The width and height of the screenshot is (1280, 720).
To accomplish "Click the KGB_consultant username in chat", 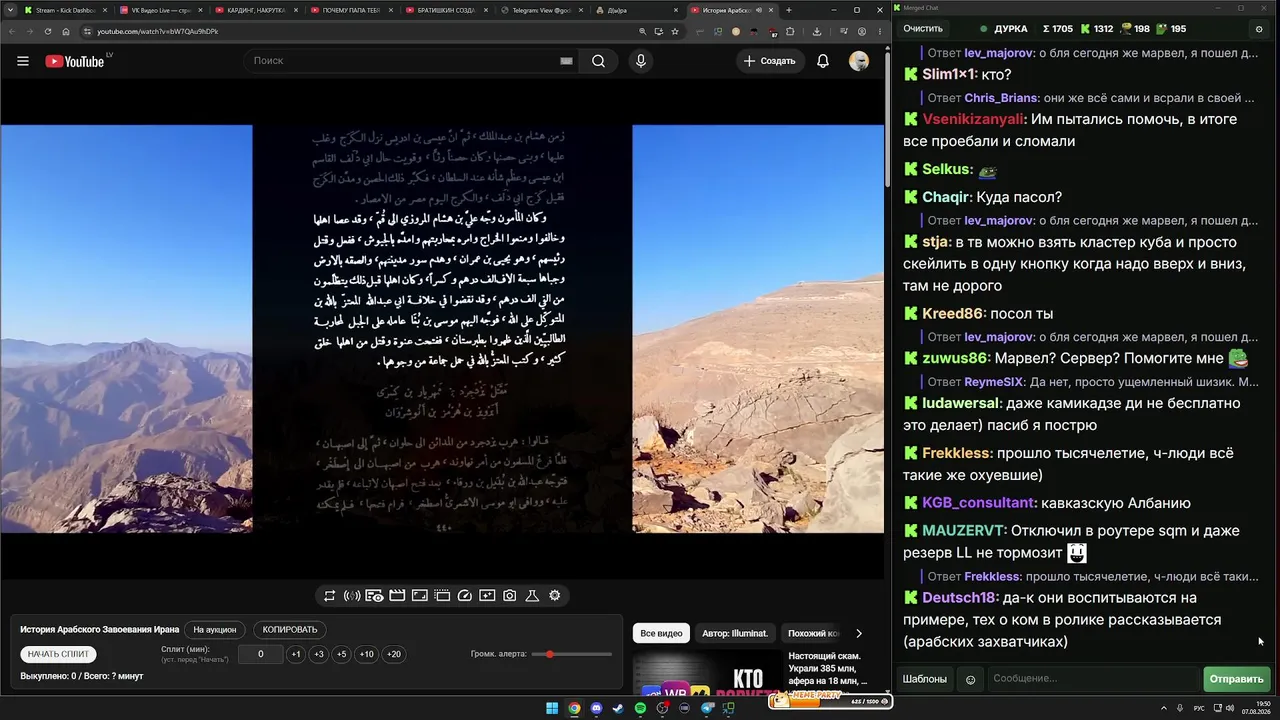I will point(978,503).
